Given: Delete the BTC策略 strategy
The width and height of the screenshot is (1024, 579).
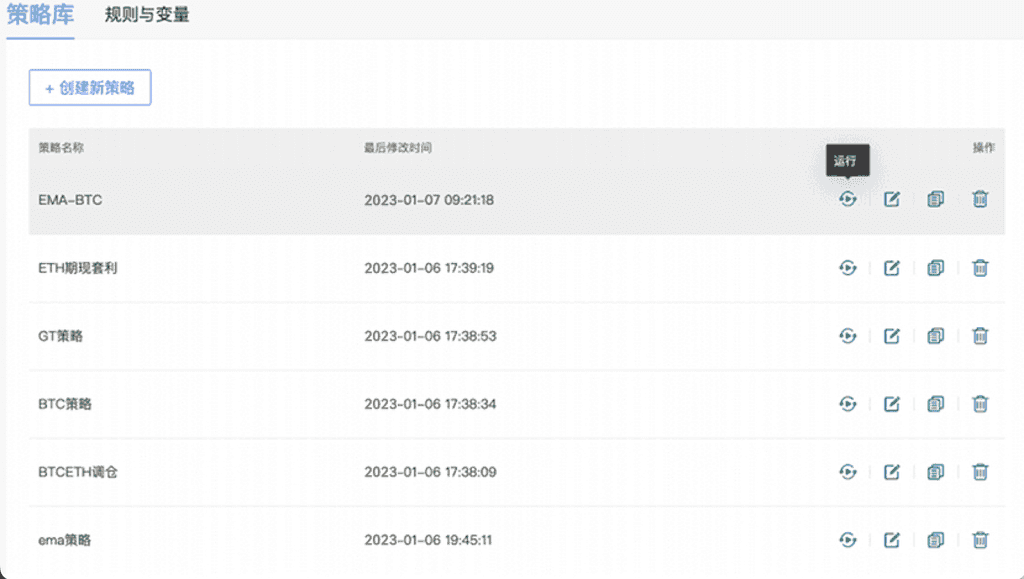Looking at the screenshot, I should click(x=980, y=404).
